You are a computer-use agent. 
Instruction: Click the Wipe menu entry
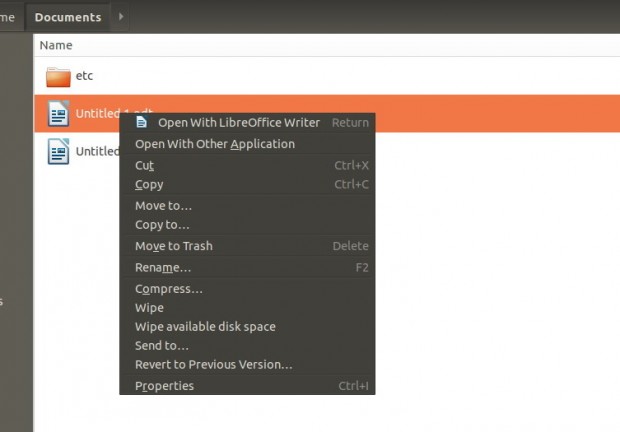[149, 308]
